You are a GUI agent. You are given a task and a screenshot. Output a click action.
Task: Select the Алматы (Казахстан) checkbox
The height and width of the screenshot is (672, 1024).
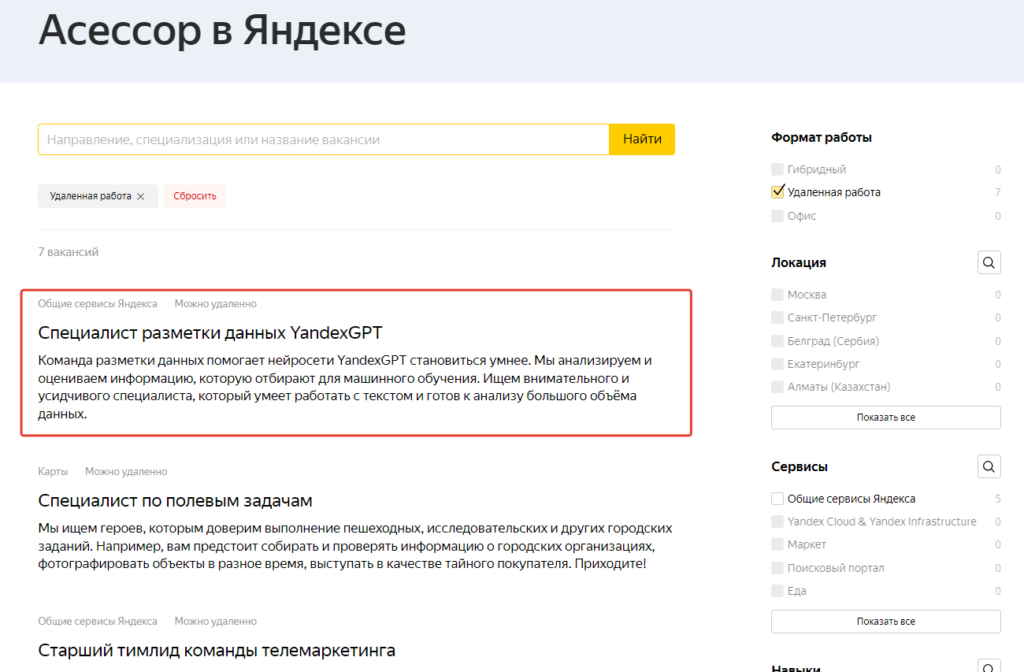pos(777,387)
